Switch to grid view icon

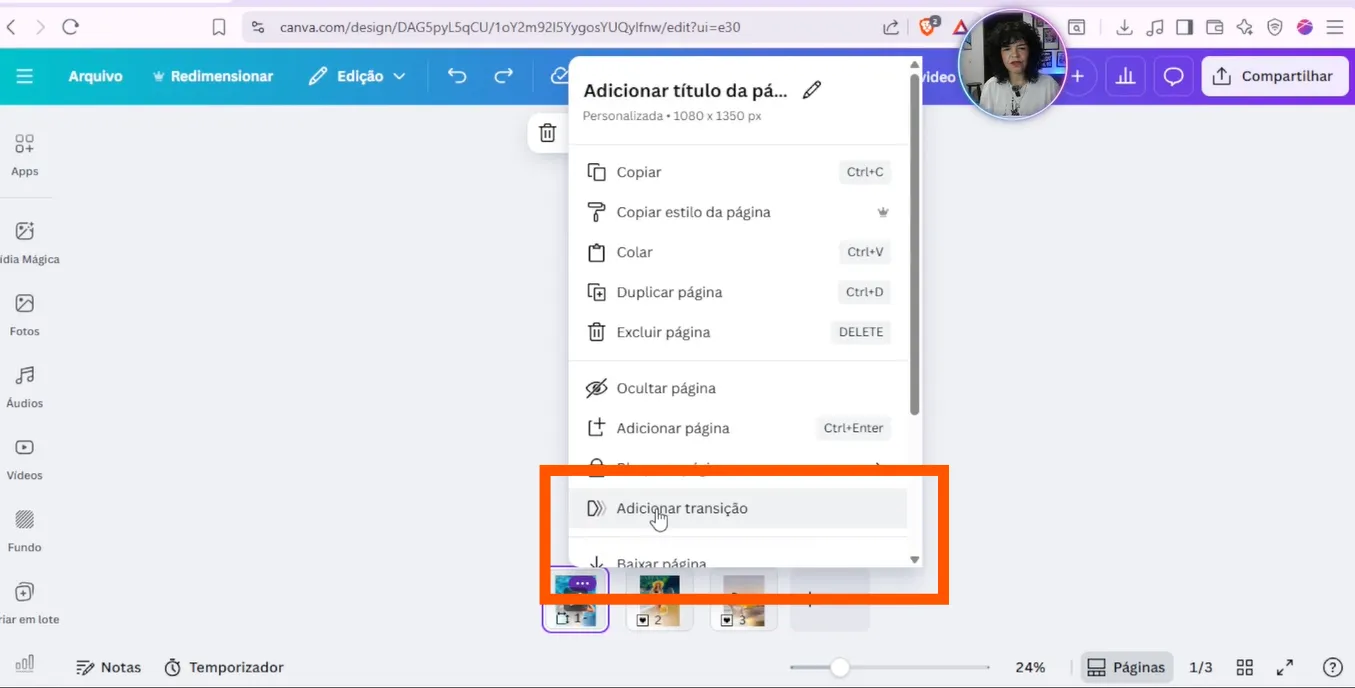[x=1245, y=667]
